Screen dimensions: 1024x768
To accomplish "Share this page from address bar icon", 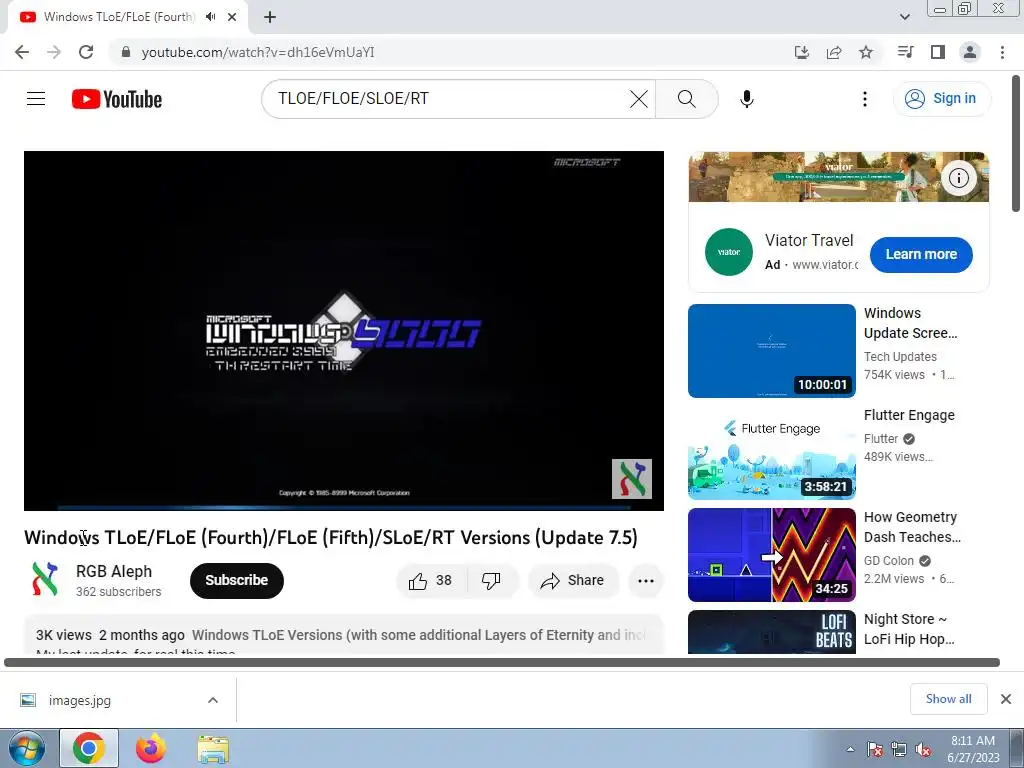I will pyautogui.click(x=834, y=52).
